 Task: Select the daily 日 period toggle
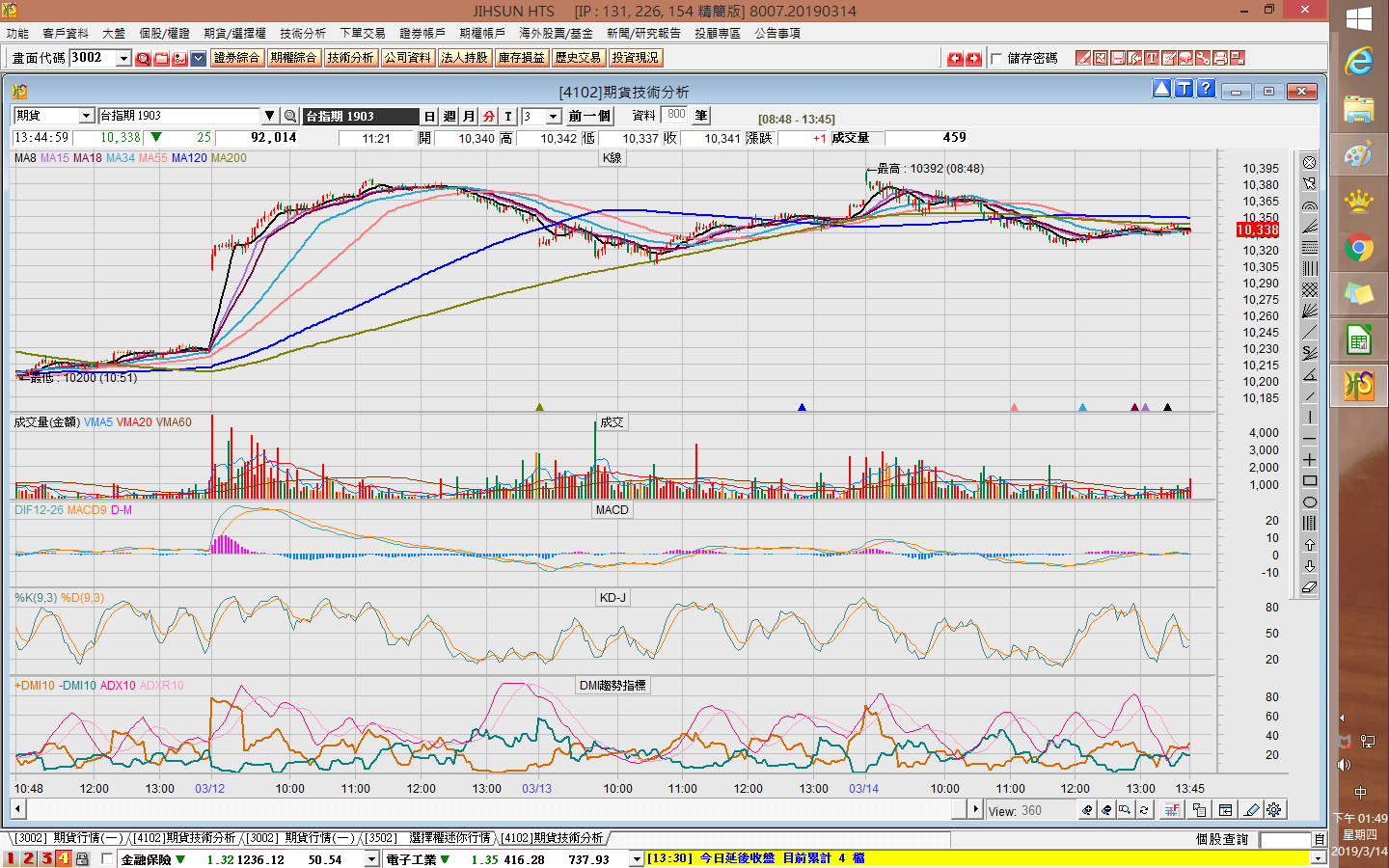[429, 116]
